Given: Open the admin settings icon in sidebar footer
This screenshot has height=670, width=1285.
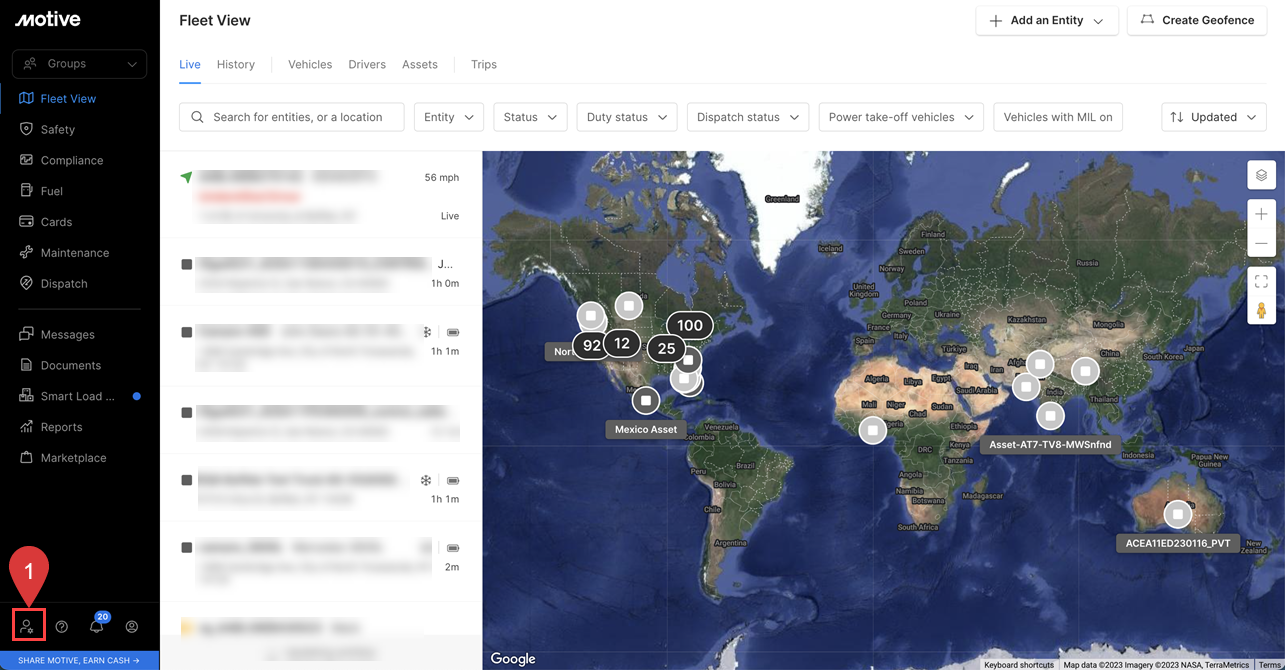Looking at the screenshot, I should 27,626.
